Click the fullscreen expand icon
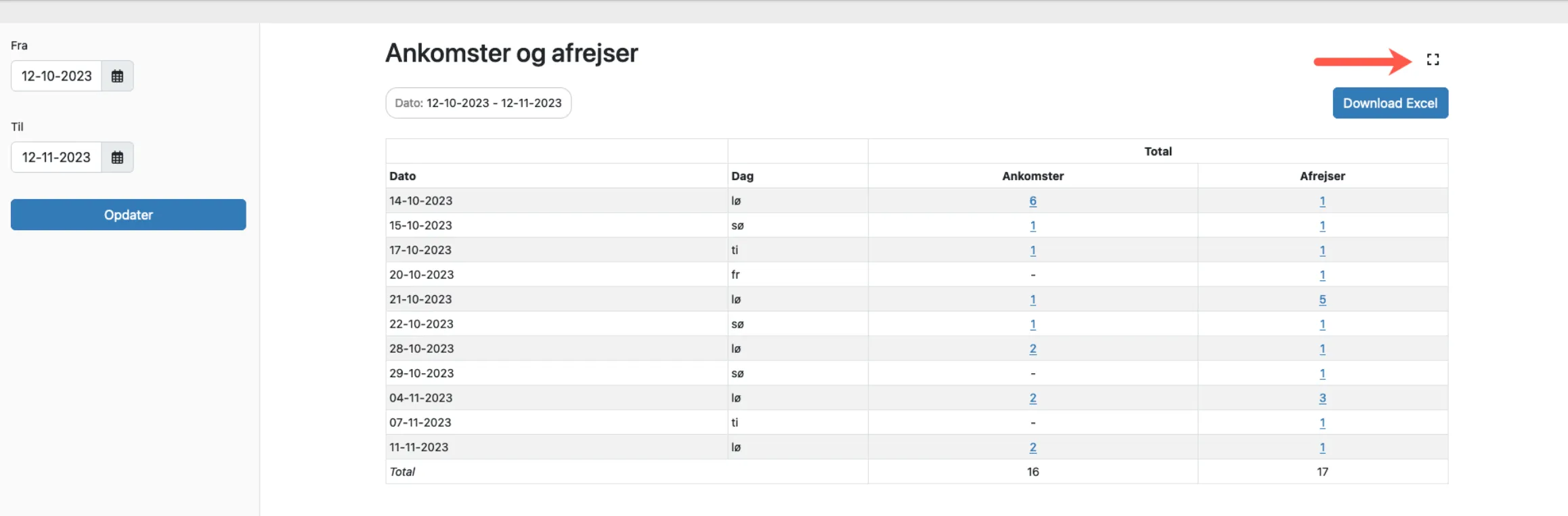 click(1433, 60)
